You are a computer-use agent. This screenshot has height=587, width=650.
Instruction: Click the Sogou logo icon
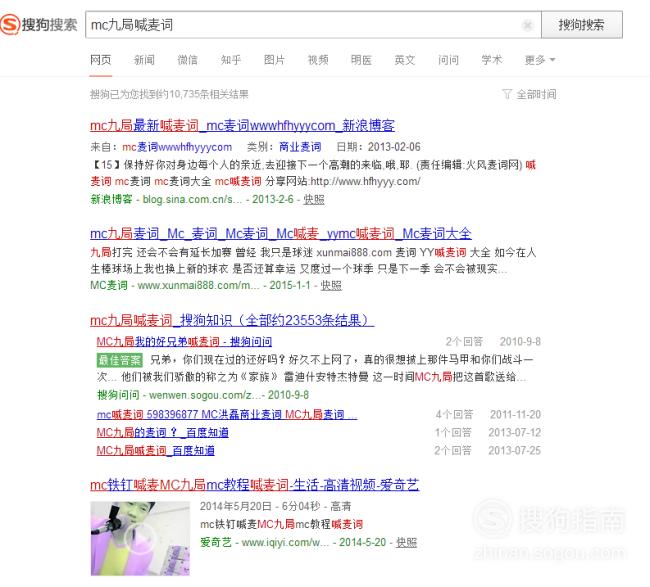[x=10, y=24]
